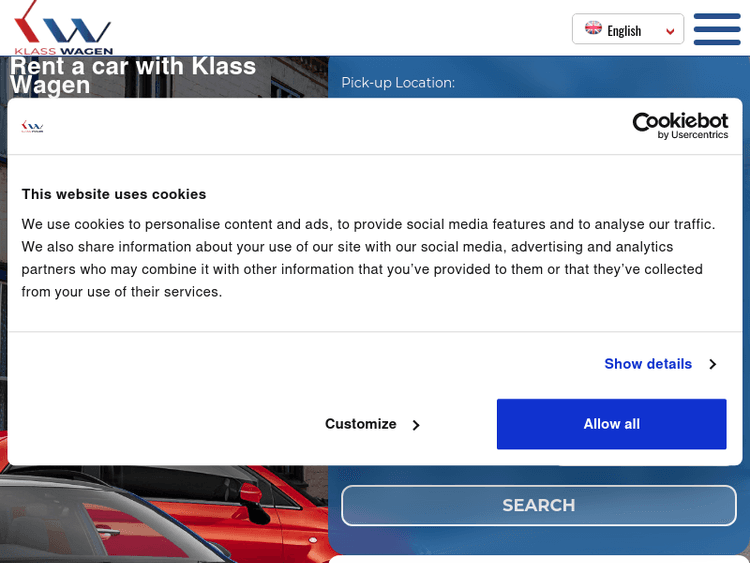Screen dimensions: 750x563
Task: Click the SEARCH button
Action: [539, 505]
